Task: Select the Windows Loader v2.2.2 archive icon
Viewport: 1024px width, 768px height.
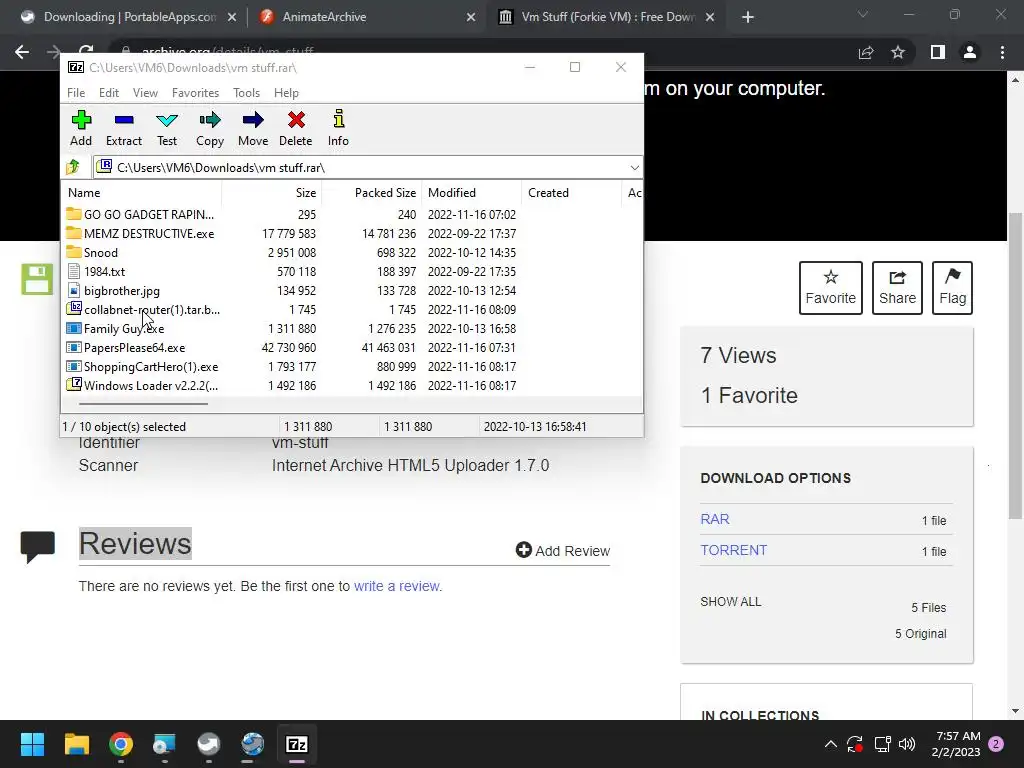Action: click(74, 385)
